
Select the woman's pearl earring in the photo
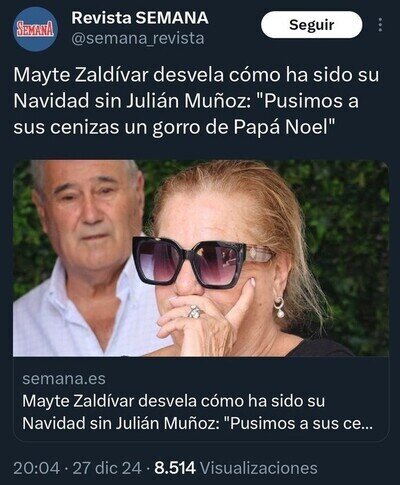(279, 308)
